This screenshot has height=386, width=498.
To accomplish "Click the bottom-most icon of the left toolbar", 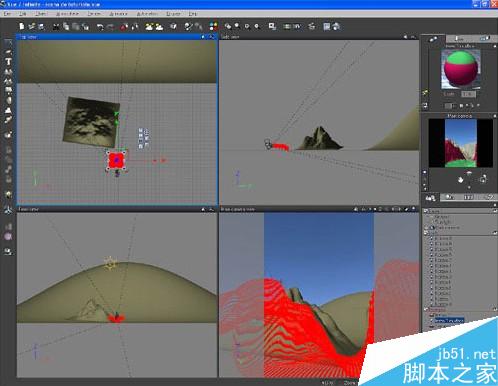I will tap(8, 251).
